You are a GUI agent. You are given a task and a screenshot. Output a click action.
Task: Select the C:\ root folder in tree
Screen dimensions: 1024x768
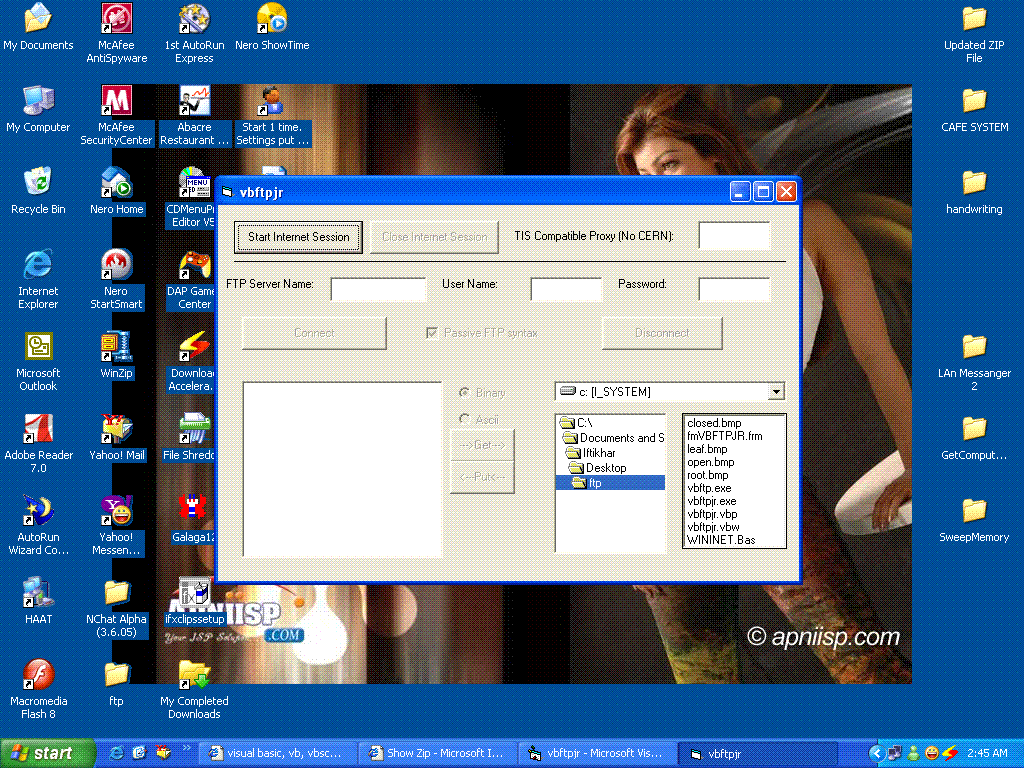[x=584, y=423]
